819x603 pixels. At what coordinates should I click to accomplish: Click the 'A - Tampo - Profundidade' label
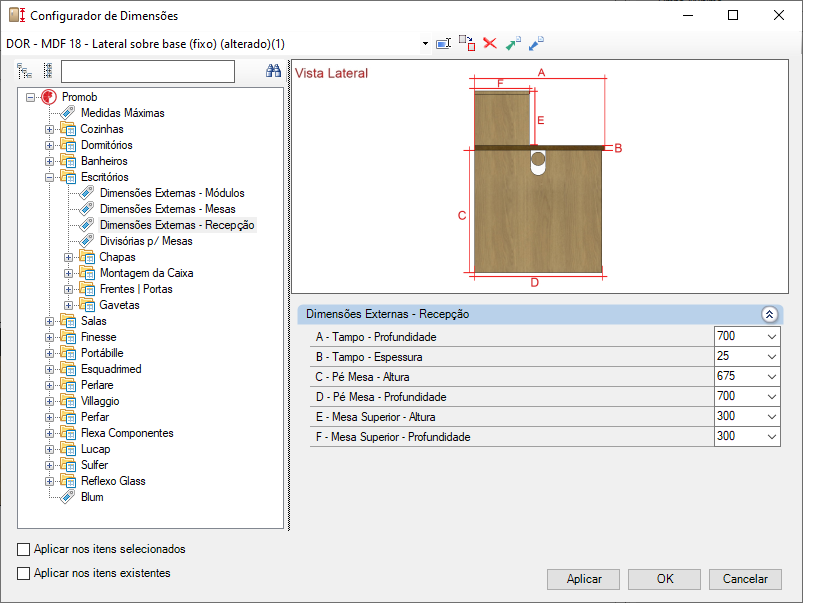(376, 337)
